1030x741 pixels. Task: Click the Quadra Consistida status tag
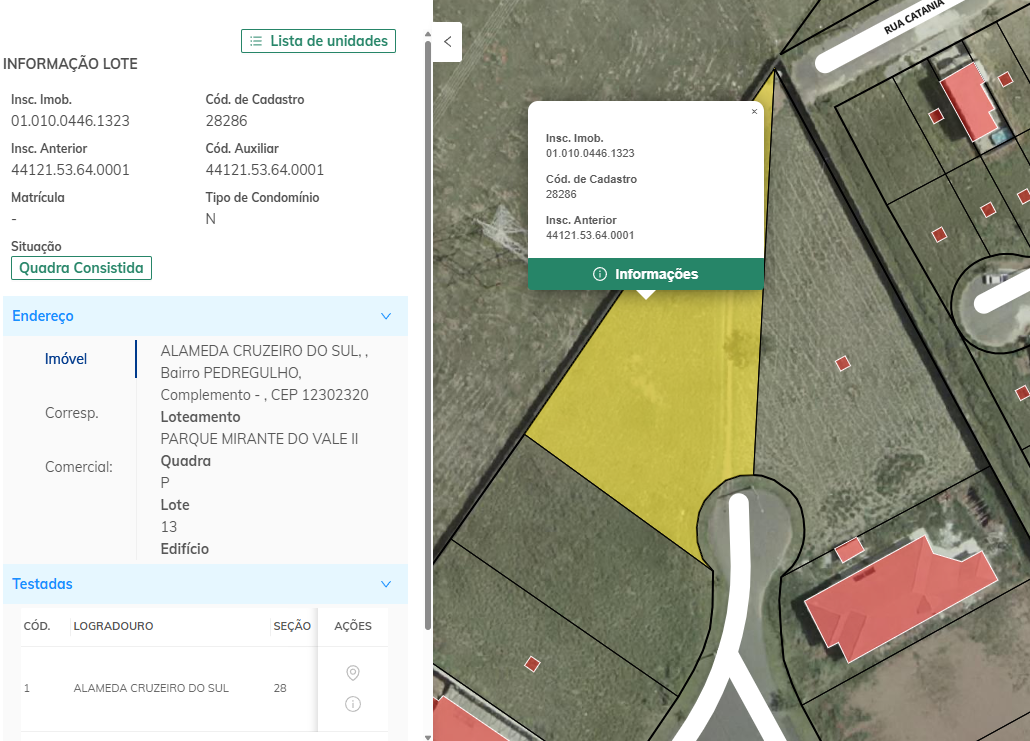81,268
